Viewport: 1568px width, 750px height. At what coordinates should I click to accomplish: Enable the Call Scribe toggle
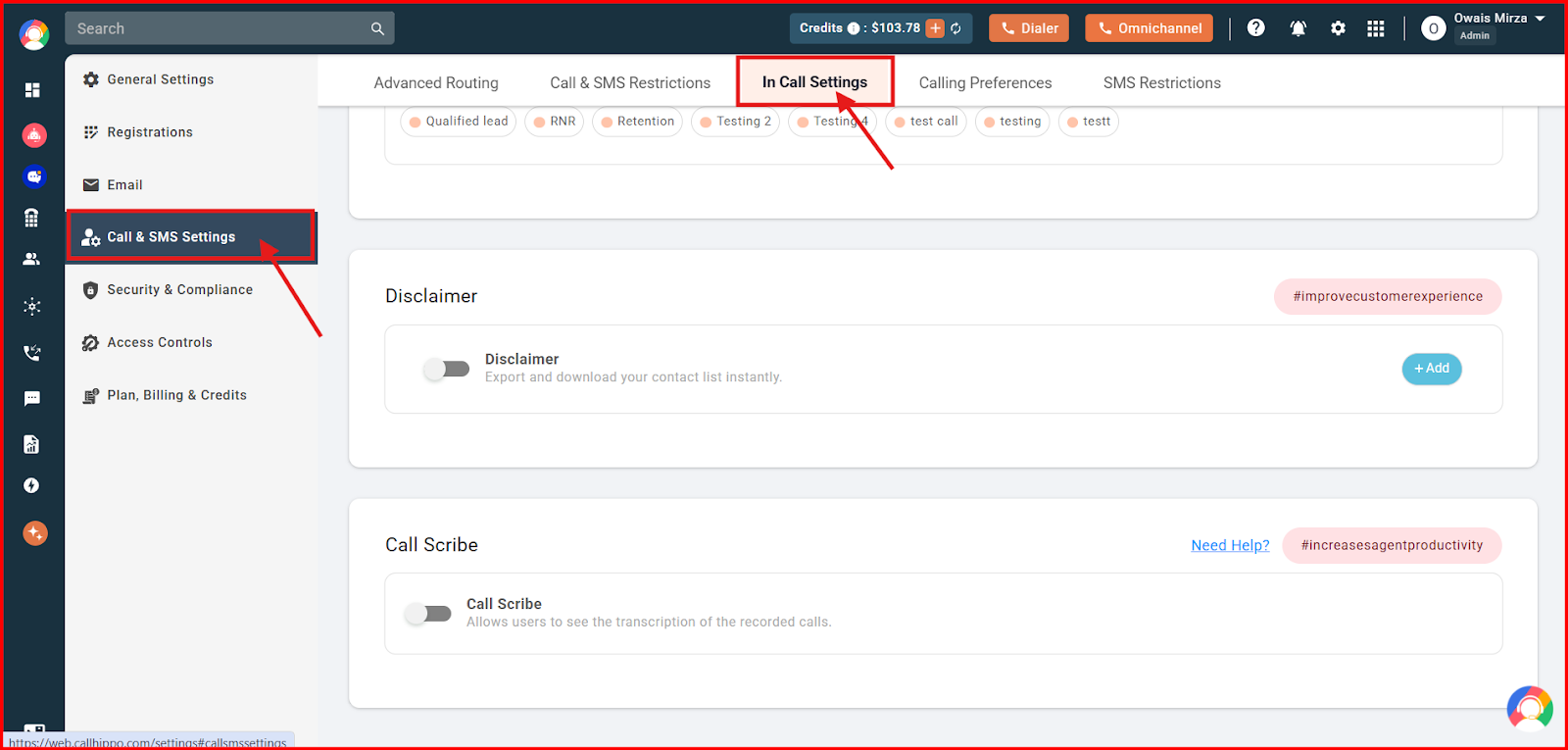point(428,614)
